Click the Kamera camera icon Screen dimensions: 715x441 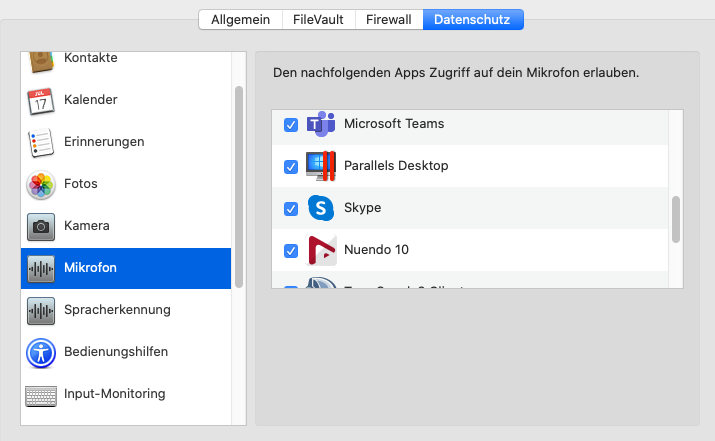(41, 227)
